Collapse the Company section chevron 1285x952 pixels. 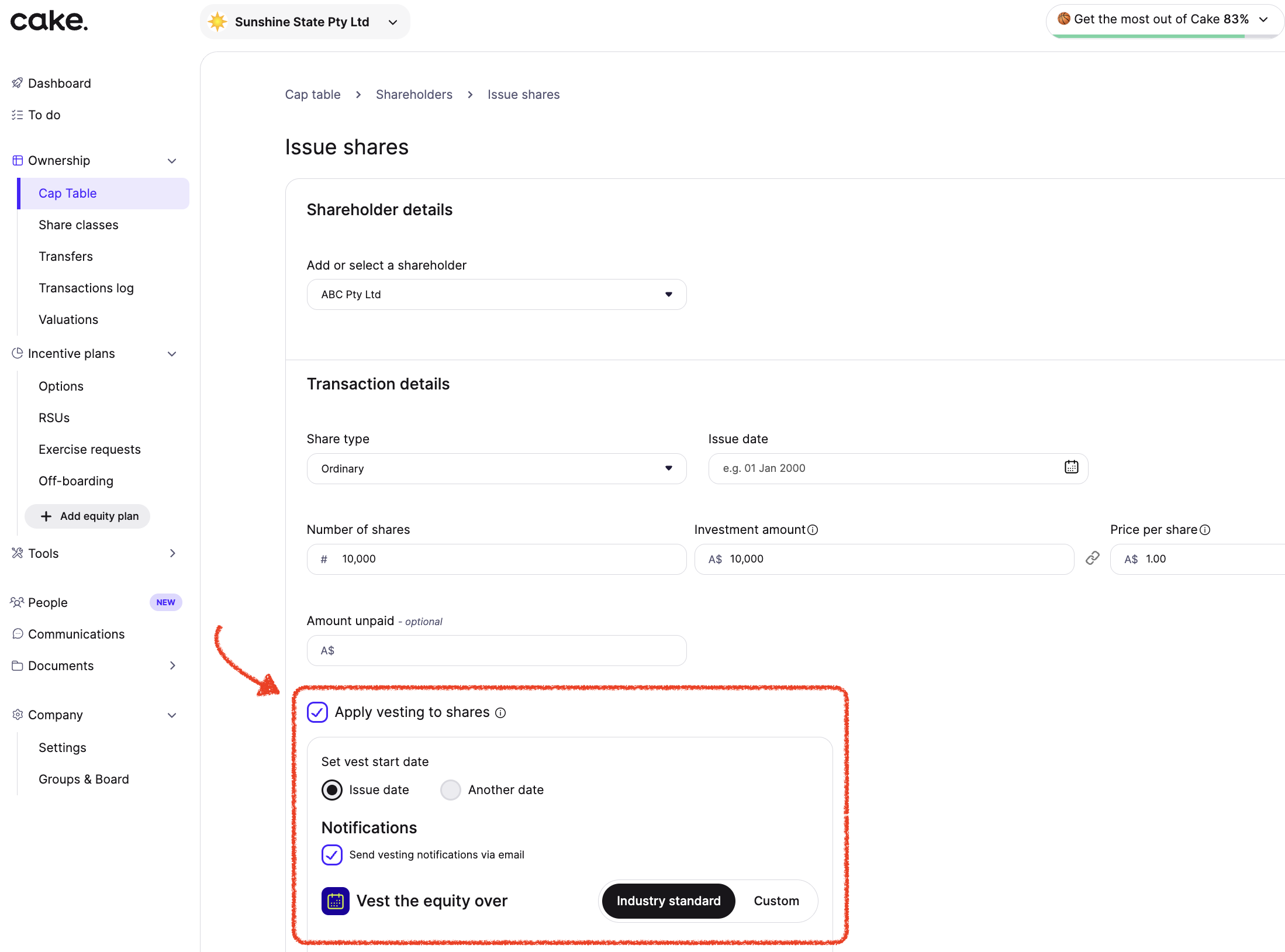point(172,715)
